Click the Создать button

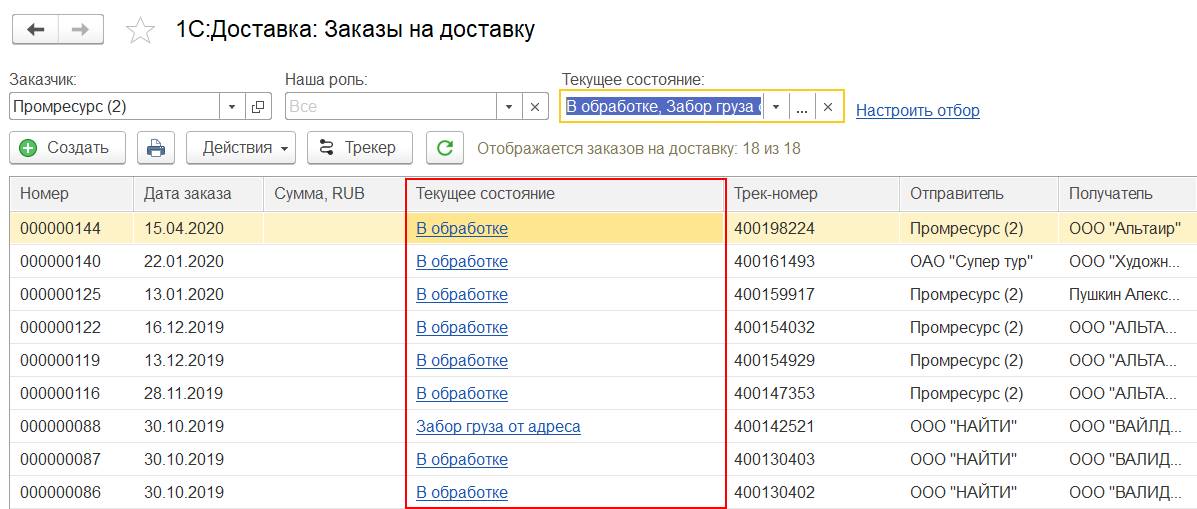67,148
